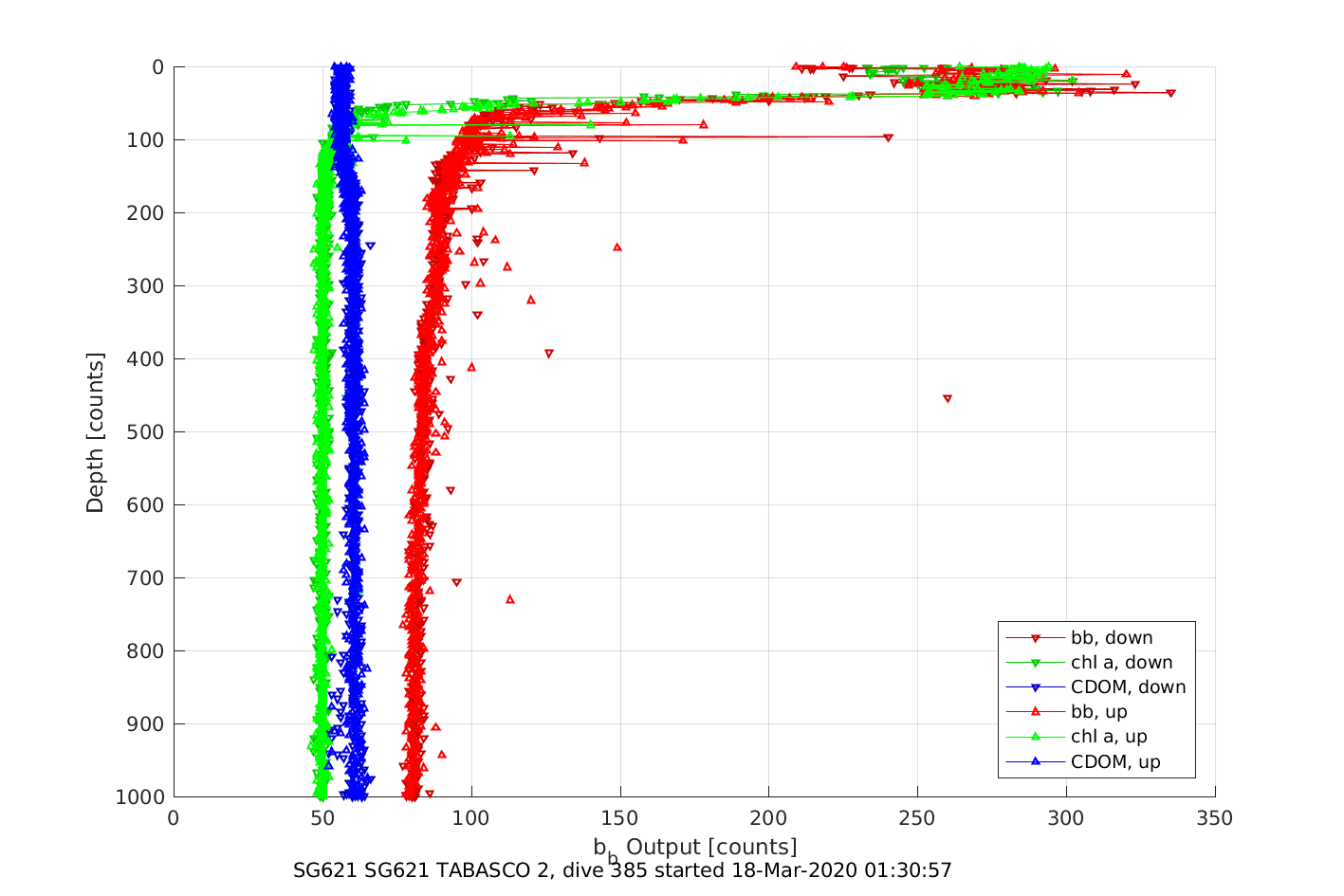Viewport: 1344px width, 896px height.
Task: Click the red down-triangle outlier near 126 counts, depth 395
Action: 549,354
